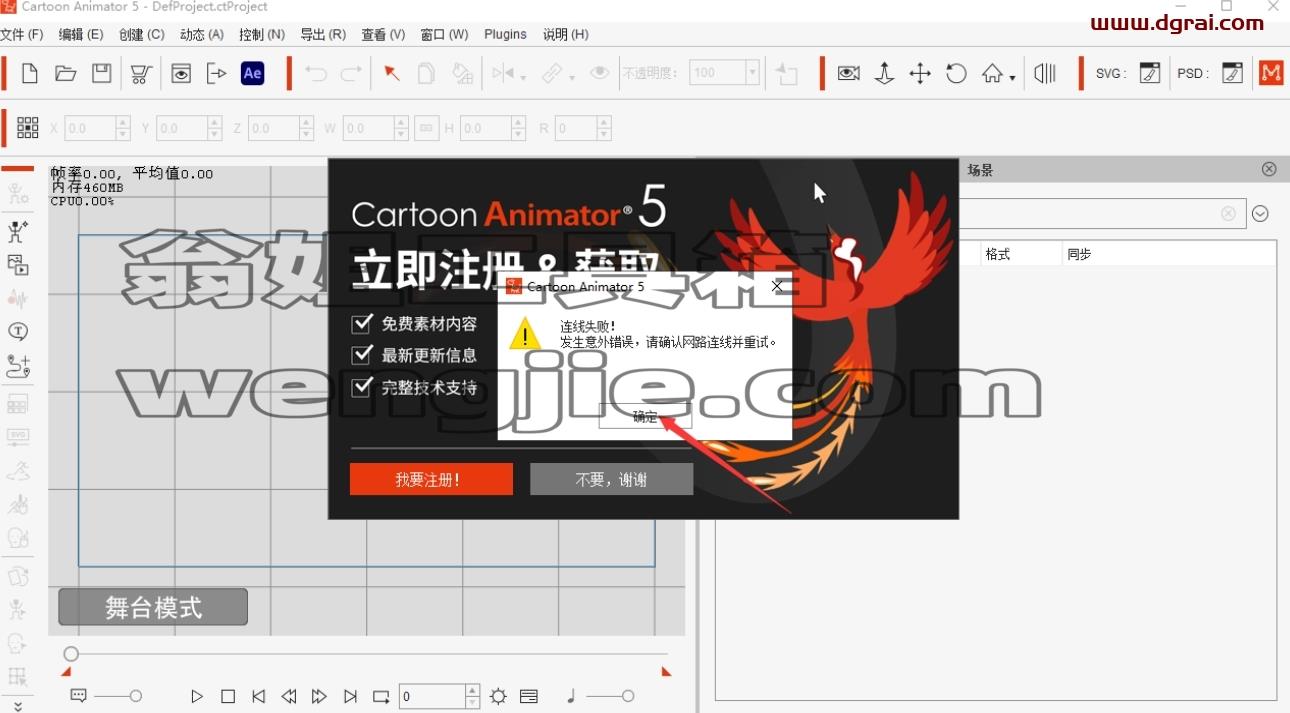Click the current frame number field
Image resolution: width=1290 pixels, height=713 pixels.
pyautogui.click(x=432, y=696)
